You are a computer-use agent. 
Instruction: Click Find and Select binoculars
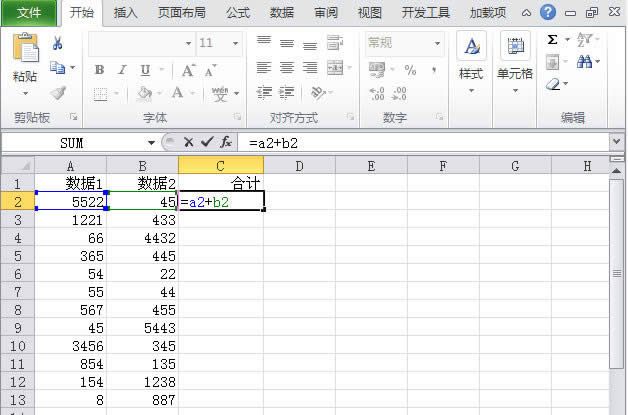tap(584, 62)
